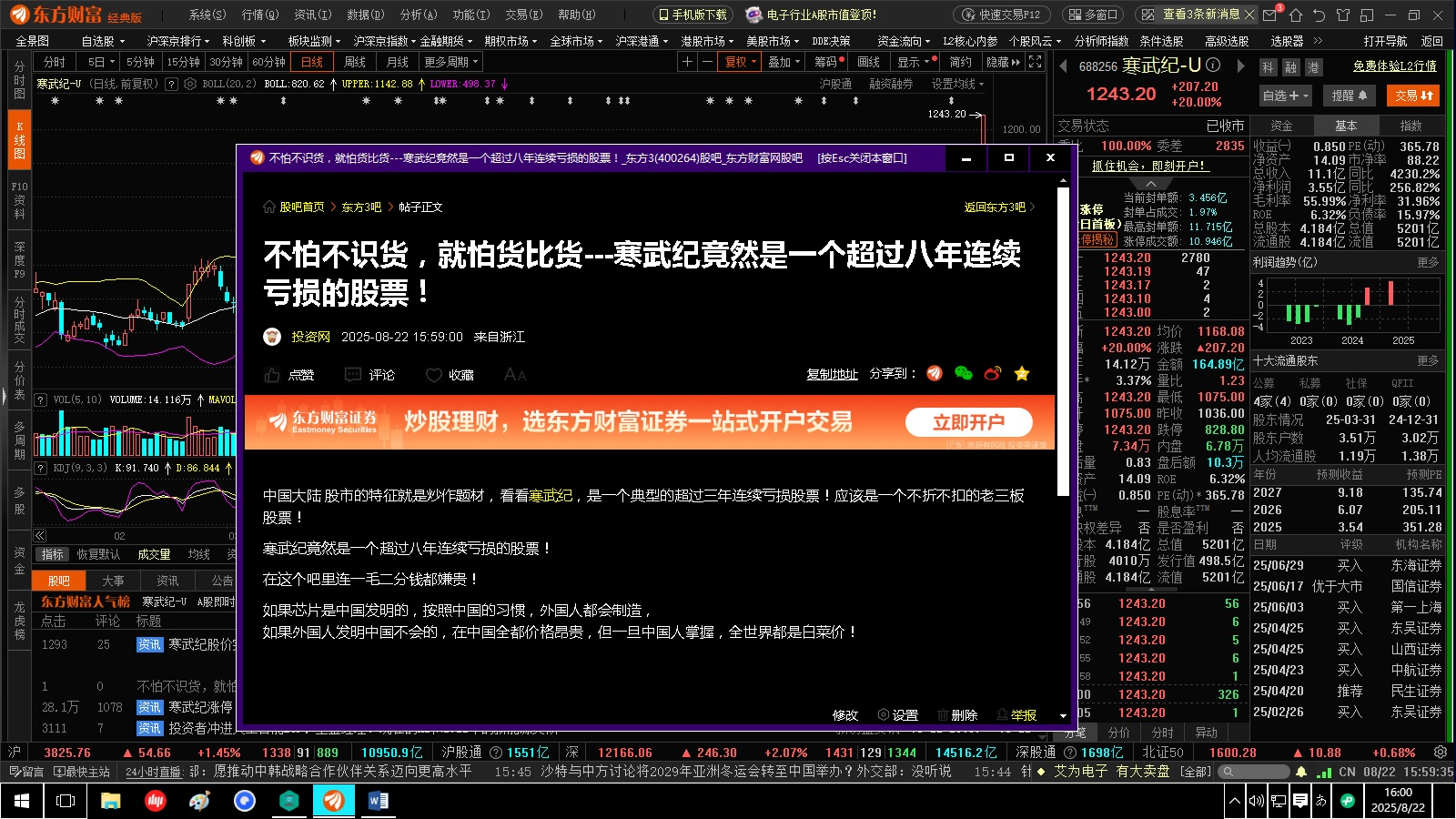Toggle the 复权 button in chart toolbar
The height and width of the screenshot is (819, 1456).
pyautogui.click(x=741, y=62)
